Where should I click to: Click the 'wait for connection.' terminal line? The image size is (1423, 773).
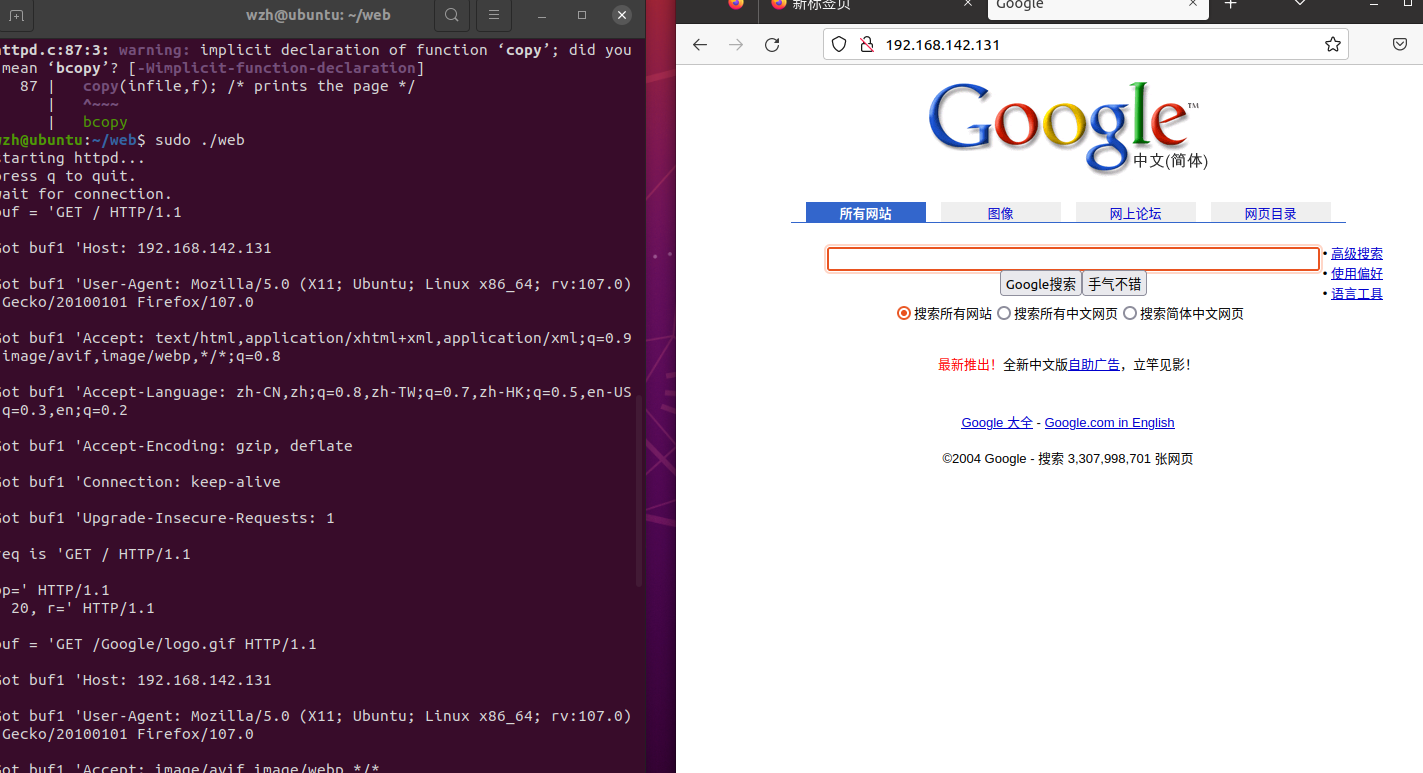tap(86, 194)
